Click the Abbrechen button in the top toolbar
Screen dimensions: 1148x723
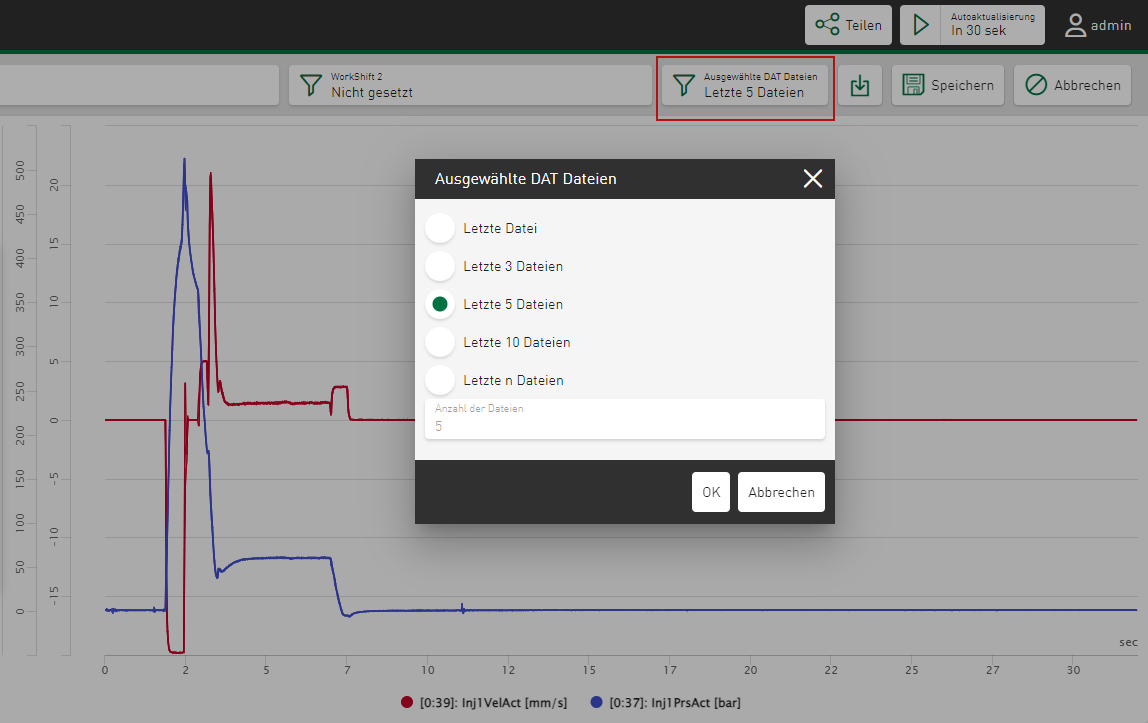coord(1072,86)
